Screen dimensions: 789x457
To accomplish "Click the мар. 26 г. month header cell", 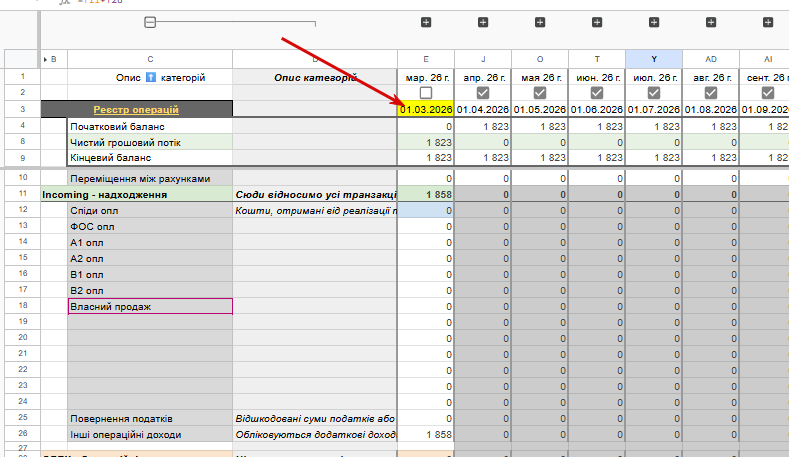I will (x=426, y=78).
